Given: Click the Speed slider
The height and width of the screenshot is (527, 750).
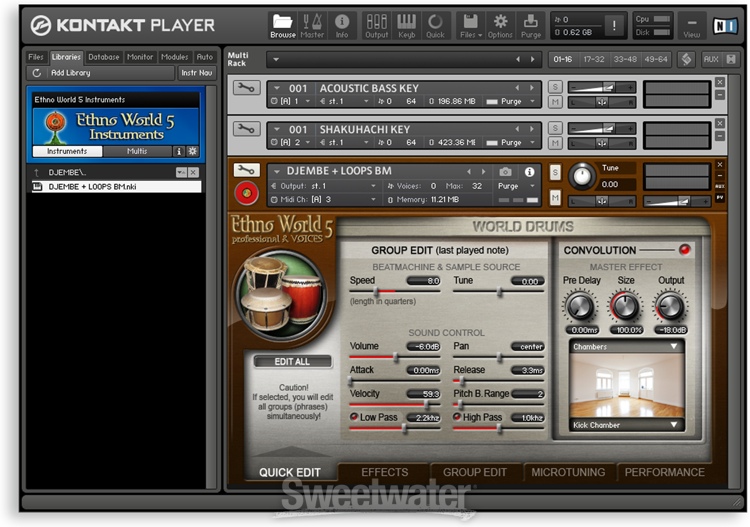Looking at the screenshot, I should click(395, 291).
